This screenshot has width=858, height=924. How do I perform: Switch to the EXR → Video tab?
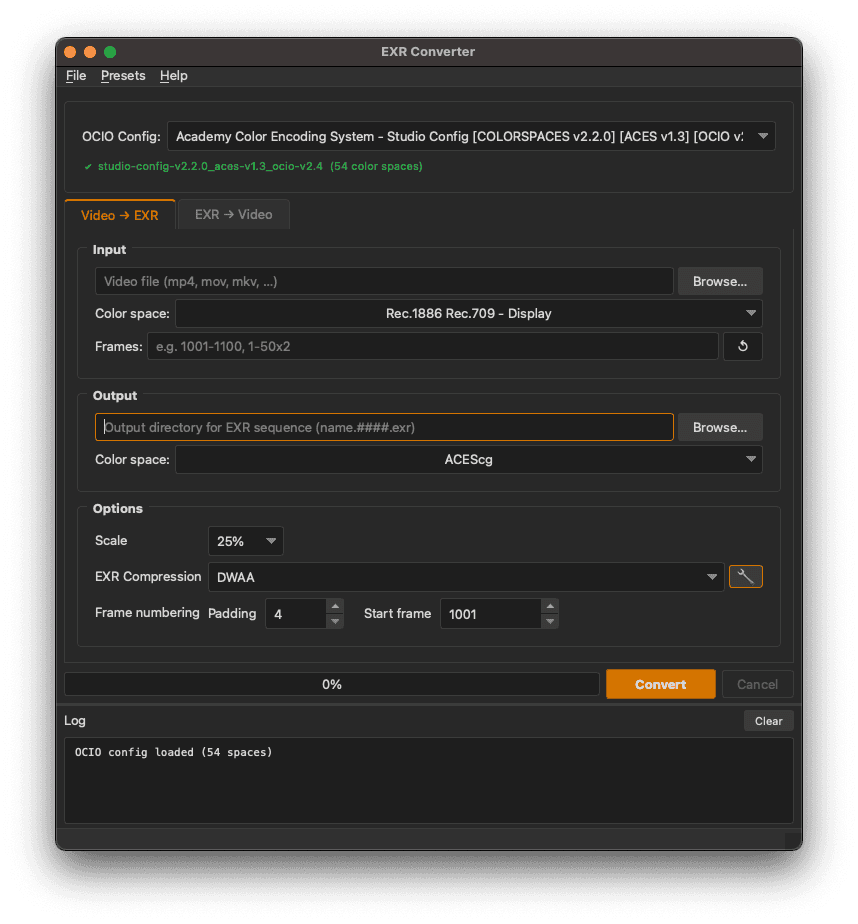[x=233, y=214]
